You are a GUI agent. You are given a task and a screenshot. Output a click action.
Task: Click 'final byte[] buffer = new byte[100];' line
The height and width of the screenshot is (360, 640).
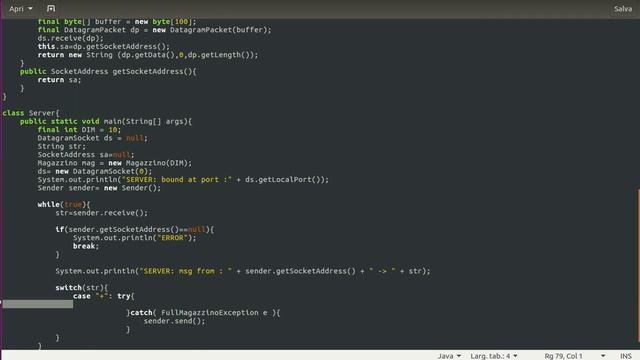tap(117, 22)
